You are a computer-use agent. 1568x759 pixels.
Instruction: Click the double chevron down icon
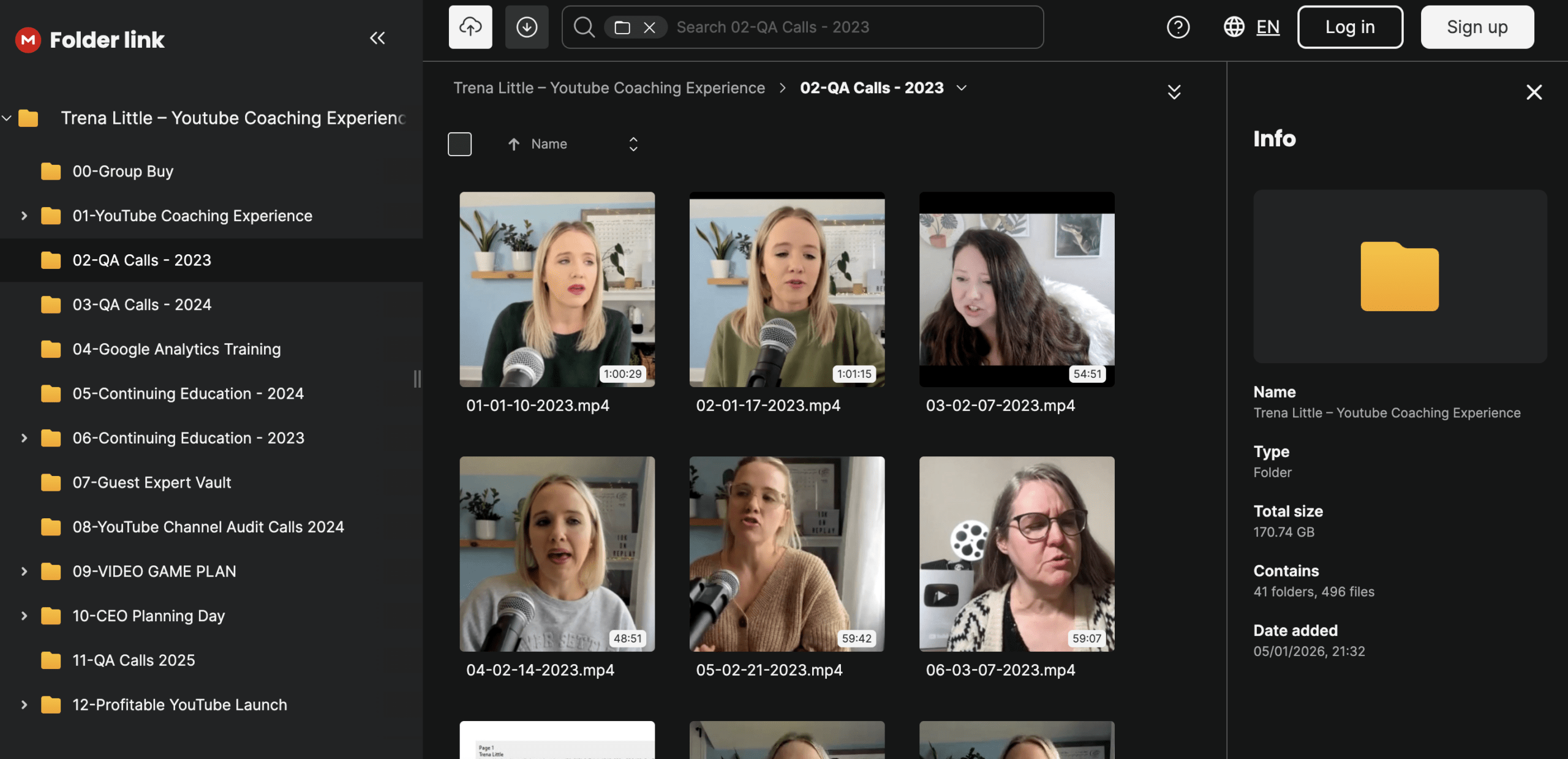click(1174, 92)
